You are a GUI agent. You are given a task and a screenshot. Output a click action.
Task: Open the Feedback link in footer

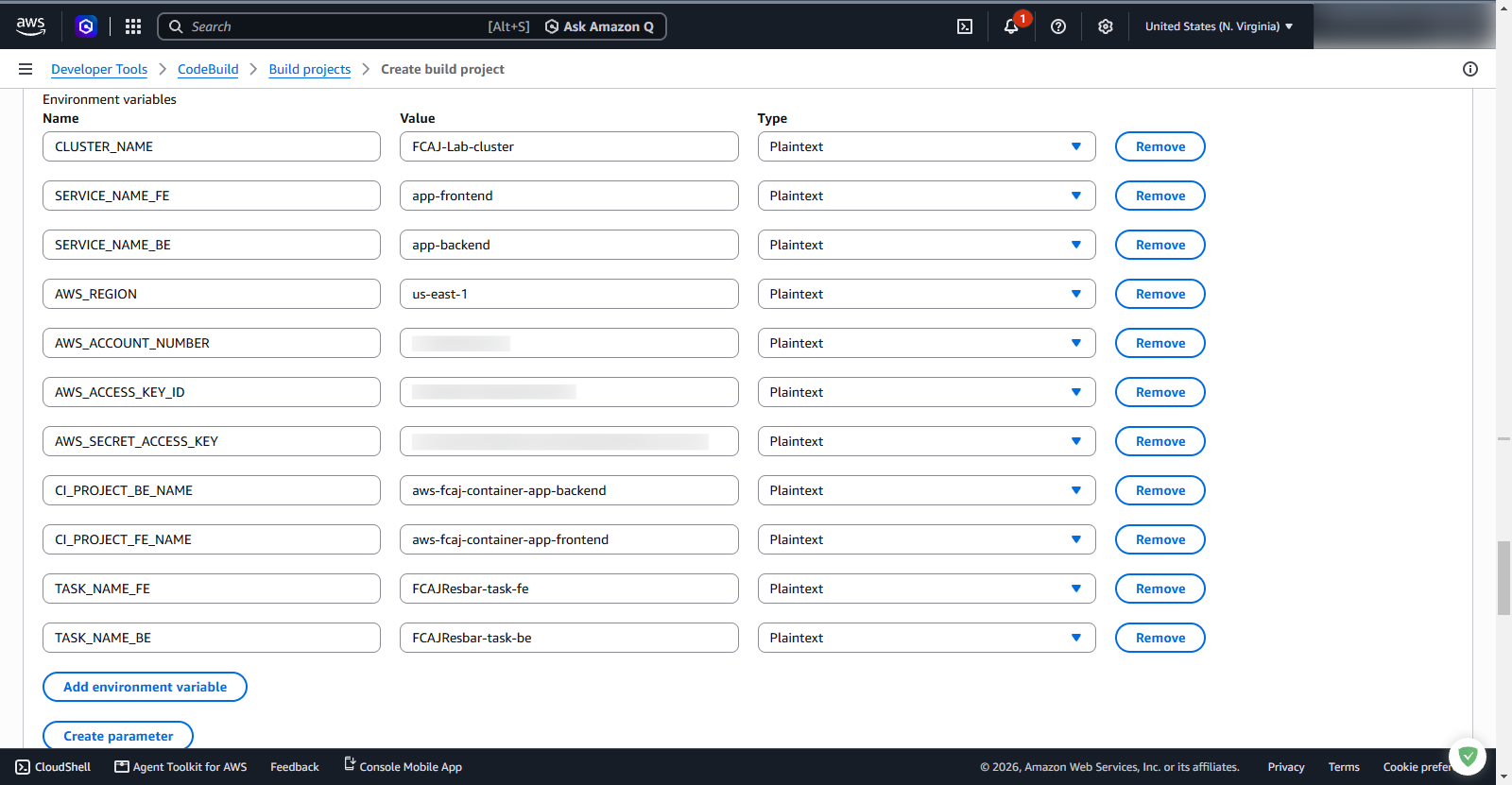click(x=295, y=767)
